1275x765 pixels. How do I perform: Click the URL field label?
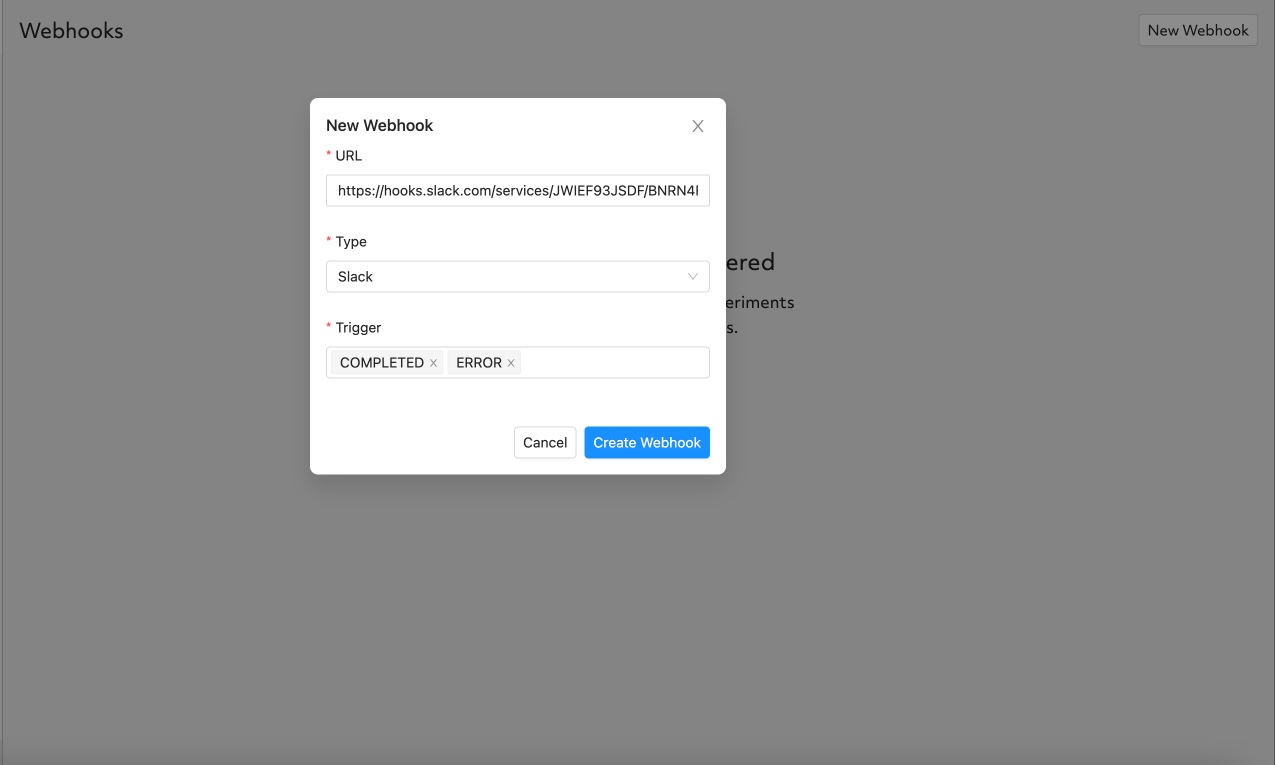click(349, 156)
